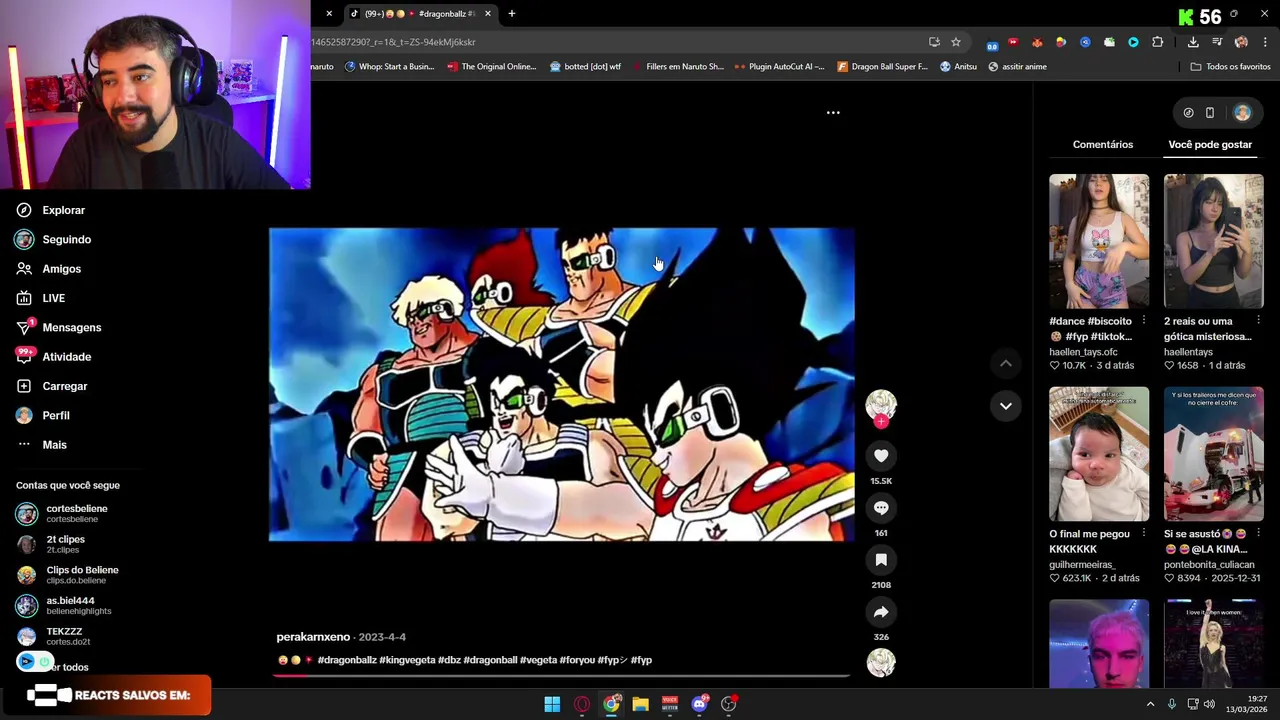This screenshot has height=720, width=1280.
Task: Close the #dragonballz TikTok browser tab
Action: pos(488,14)
